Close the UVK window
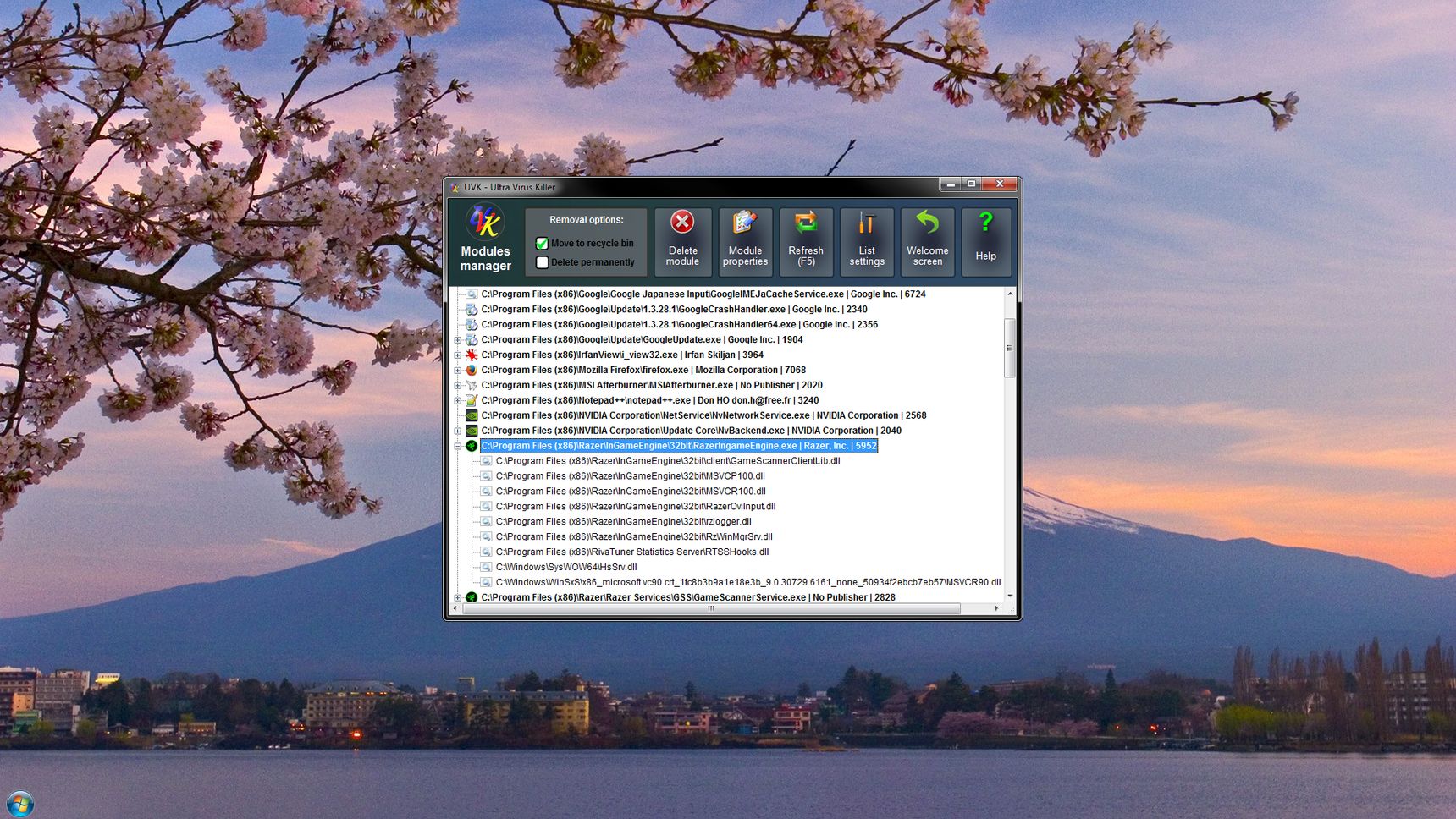 point(1000,184)
